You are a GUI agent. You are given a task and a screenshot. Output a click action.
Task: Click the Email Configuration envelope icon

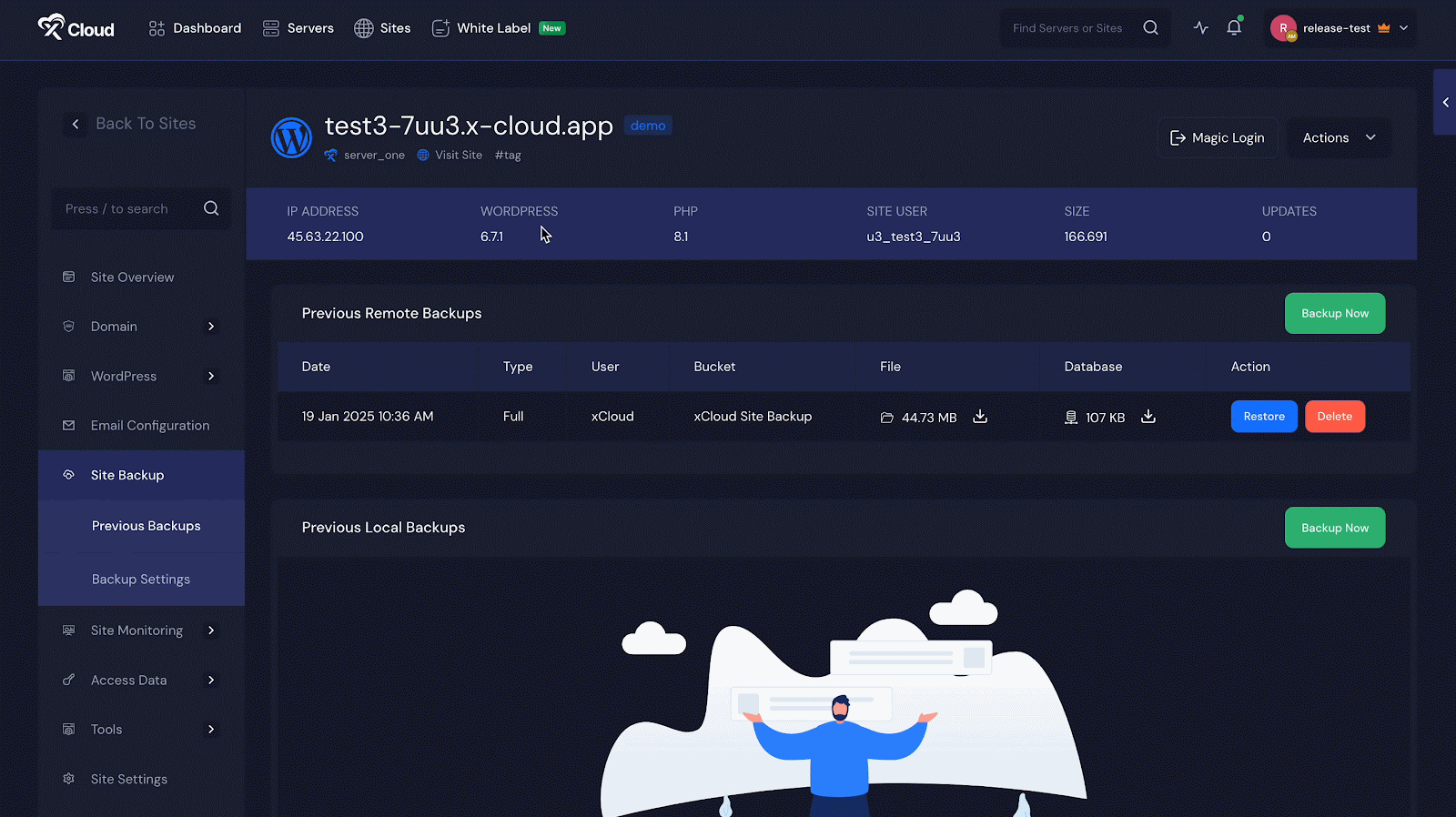68,425
